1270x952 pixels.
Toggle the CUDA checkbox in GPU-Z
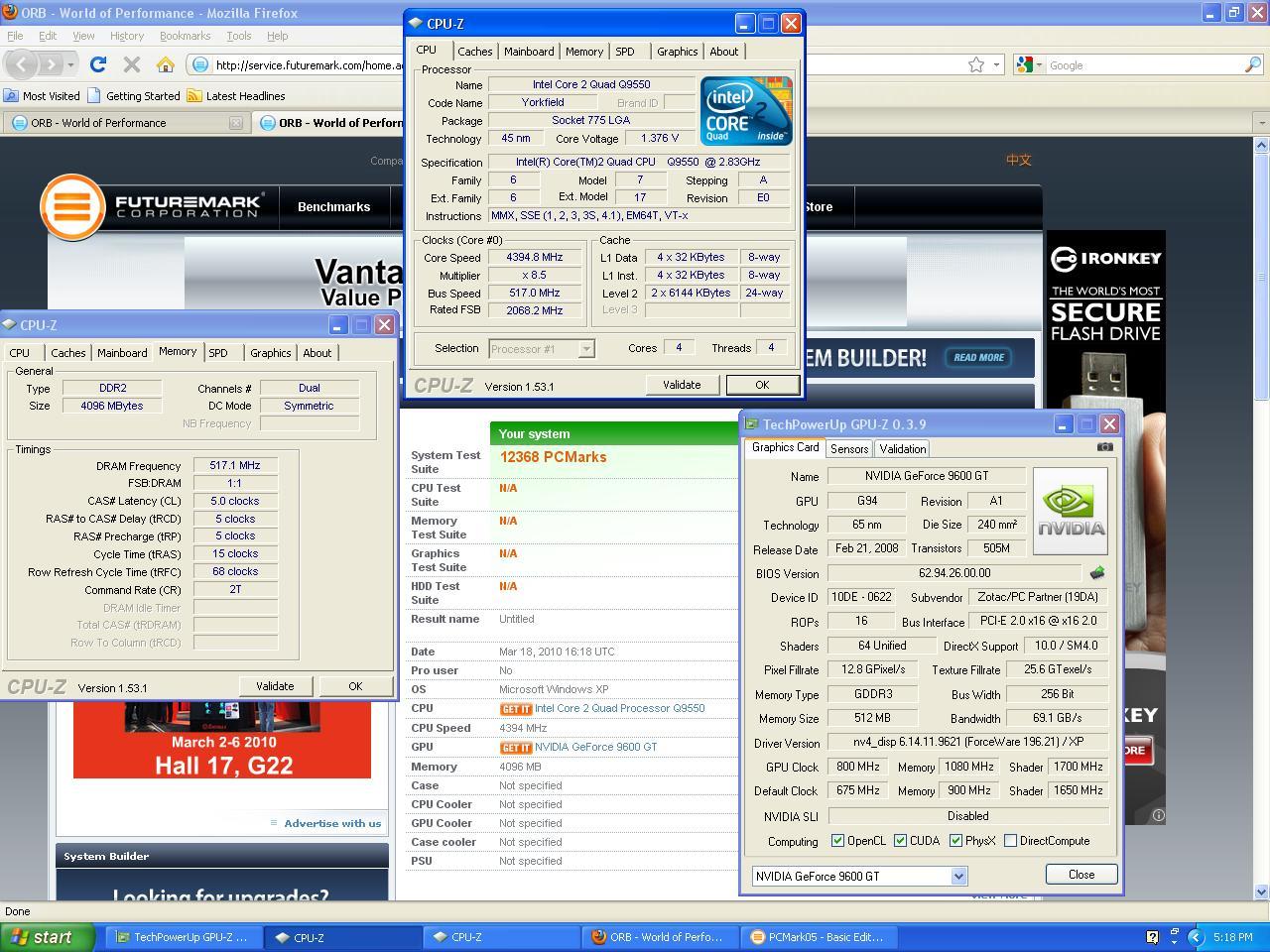900,841
